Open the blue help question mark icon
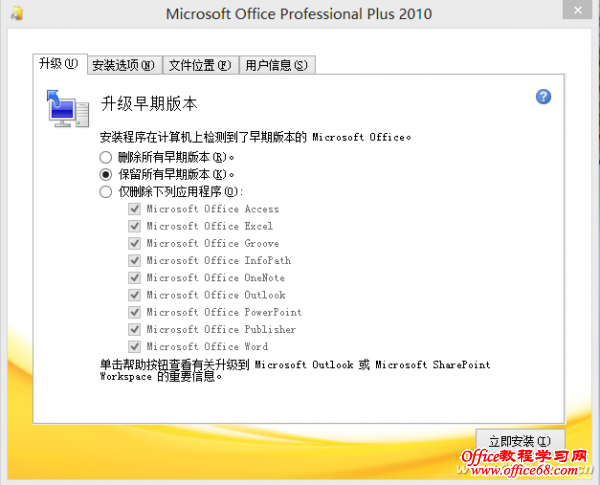Viewport: 600px width, 485px height. pyautogui.click(x=543, y=97)
